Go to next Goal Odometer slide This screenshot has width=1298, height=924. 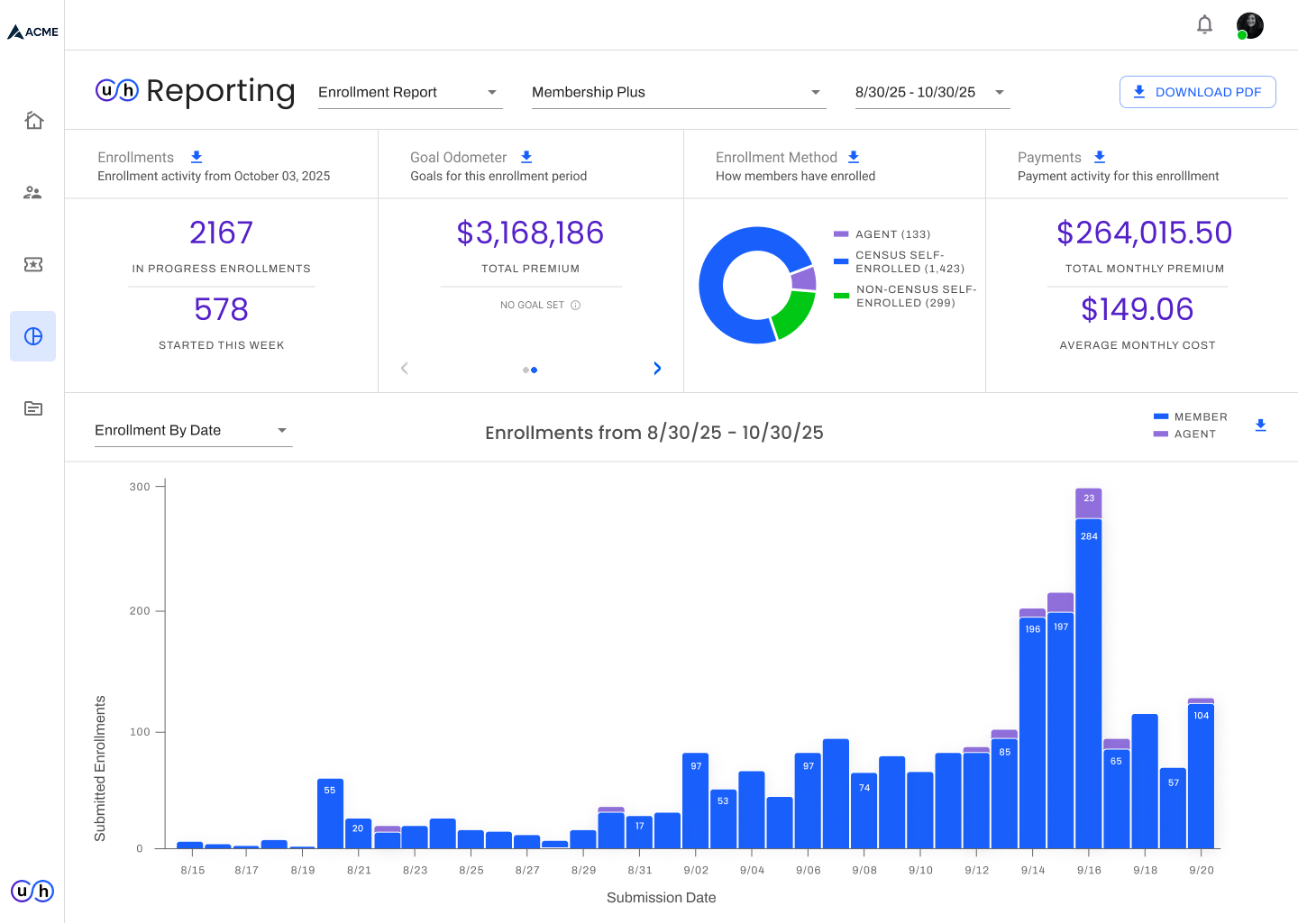tap(657, 368)
